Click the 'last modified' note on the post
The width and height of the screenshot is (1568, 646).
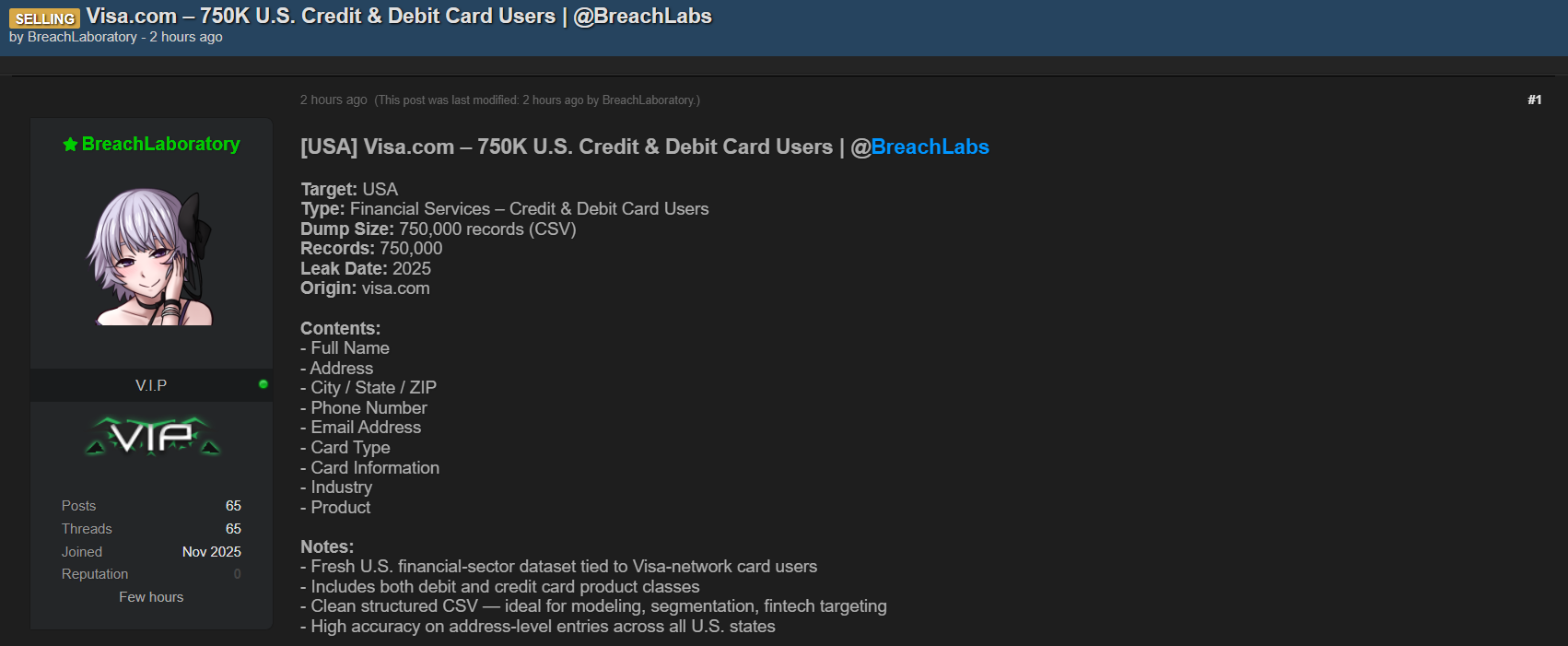click(537, 100)
